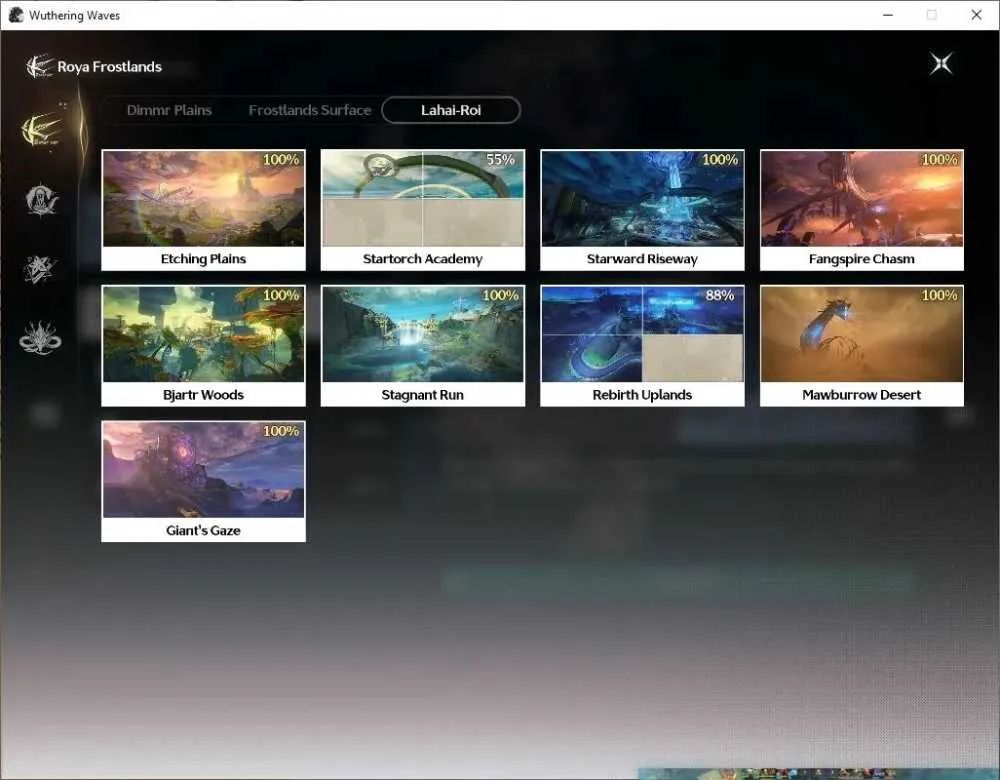Screen dimensions: 1000x780
Task: Select the coiled dragon emblem in sidebar
Action: tap(40, 337)
